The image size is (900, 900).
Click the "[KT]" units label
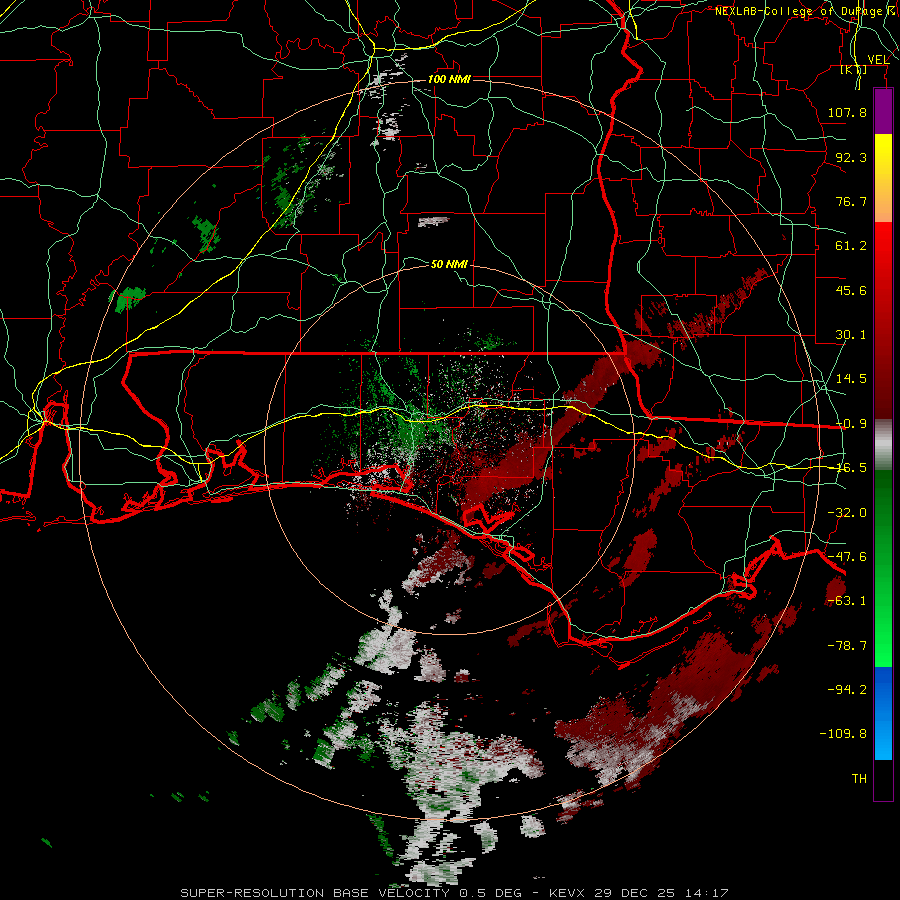coord(854,69)
